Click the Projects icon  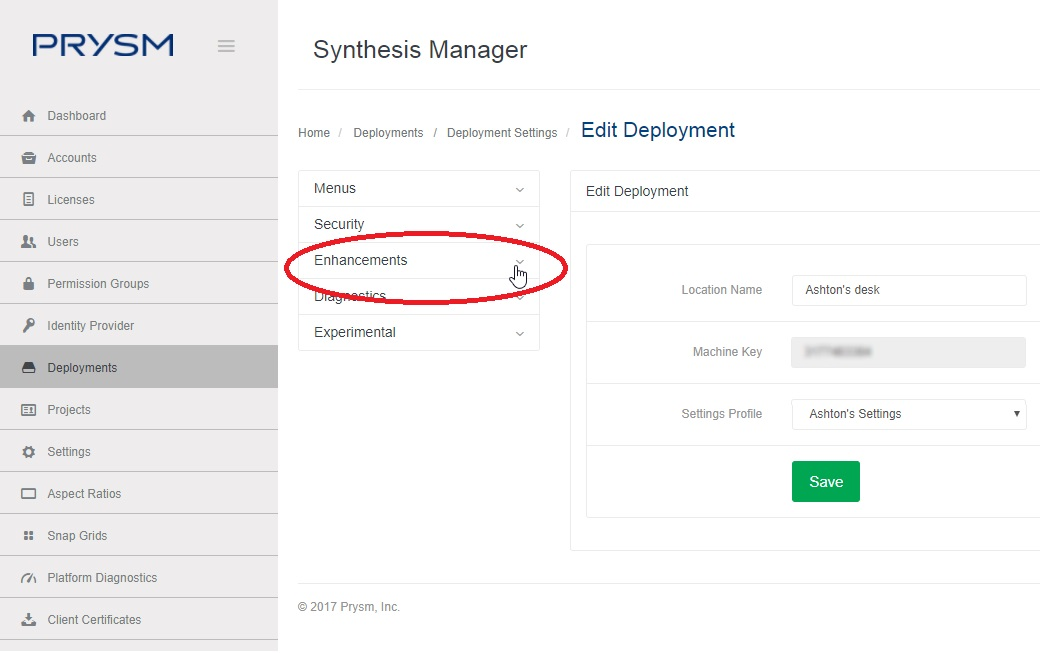[x=29, y=410]
